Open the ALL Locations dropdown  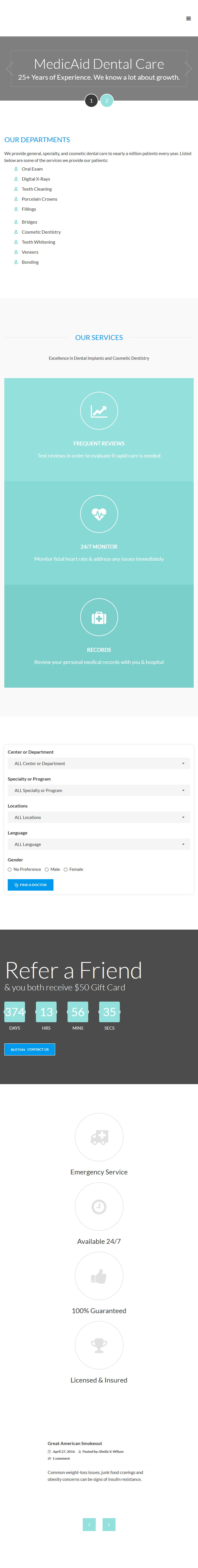click(x=99, y=818)
